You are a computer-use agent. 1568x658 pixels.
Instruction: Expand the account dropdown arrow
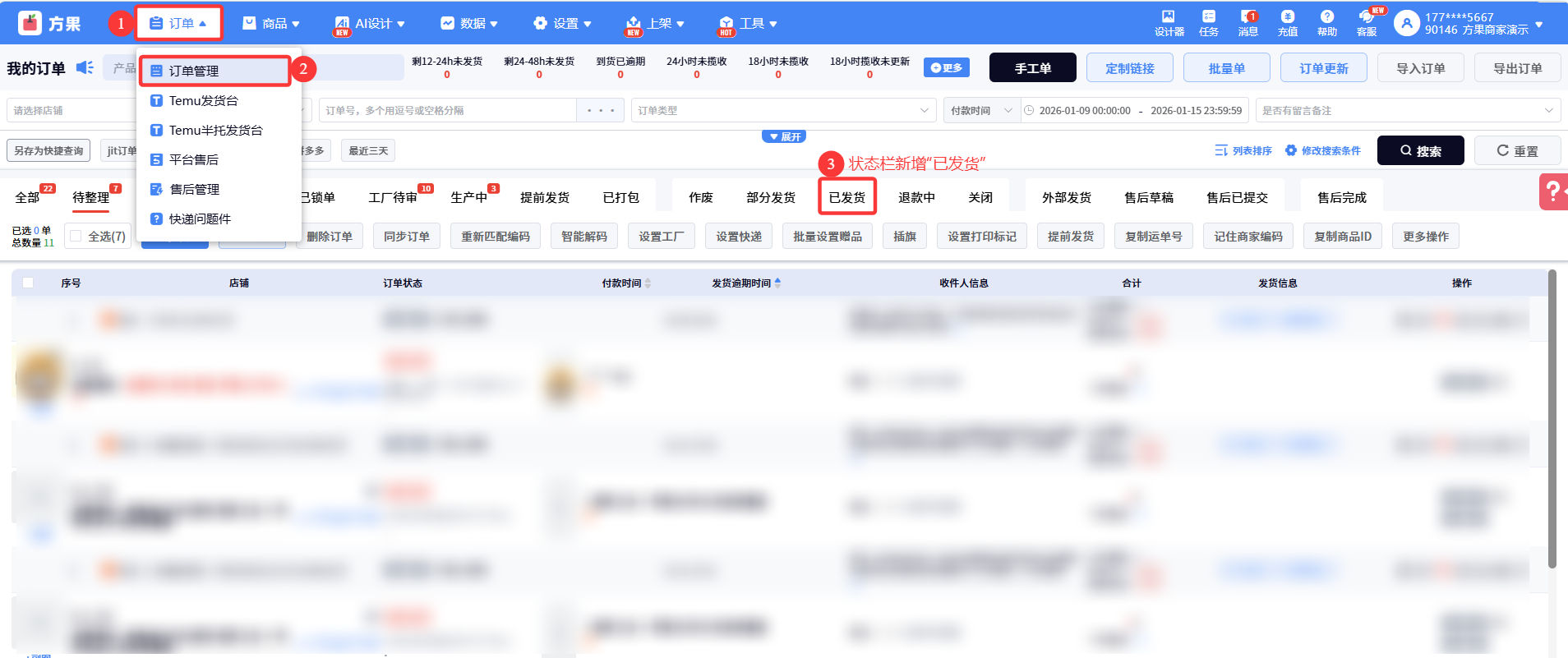[1539, 24]
